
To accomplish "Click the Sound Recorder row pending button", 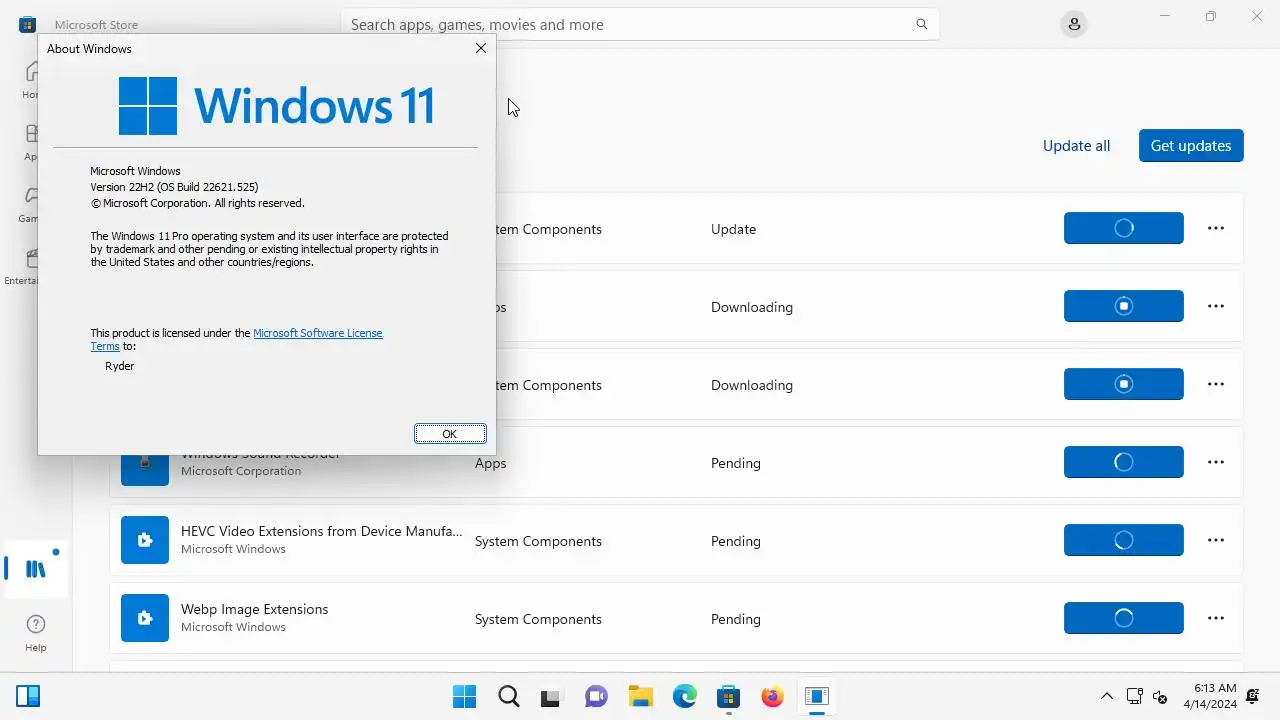I will tap(1124, 462).
